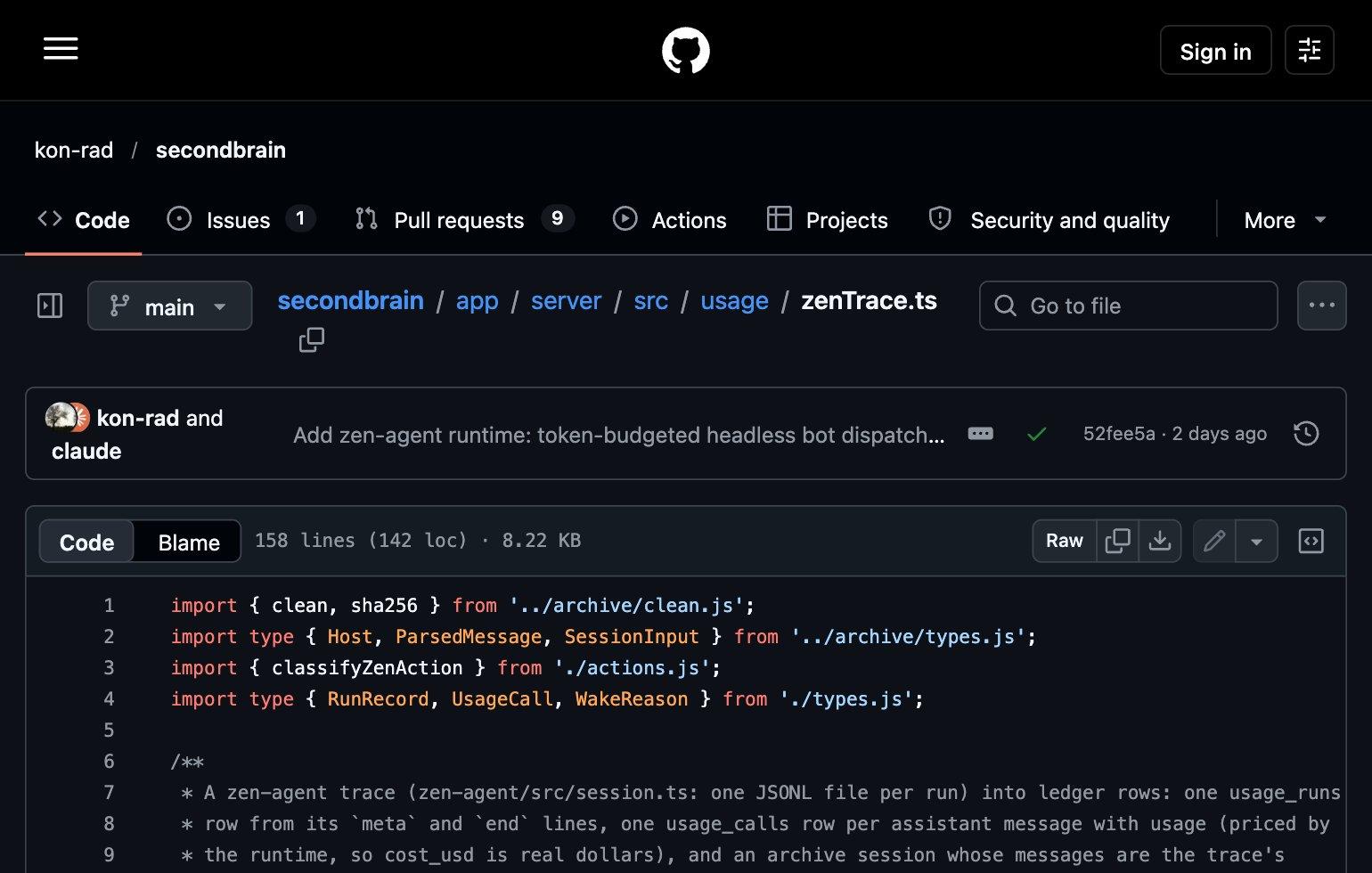The image size is (1372, 873).
Task: View the green check status details
Action: point(1036,434)
